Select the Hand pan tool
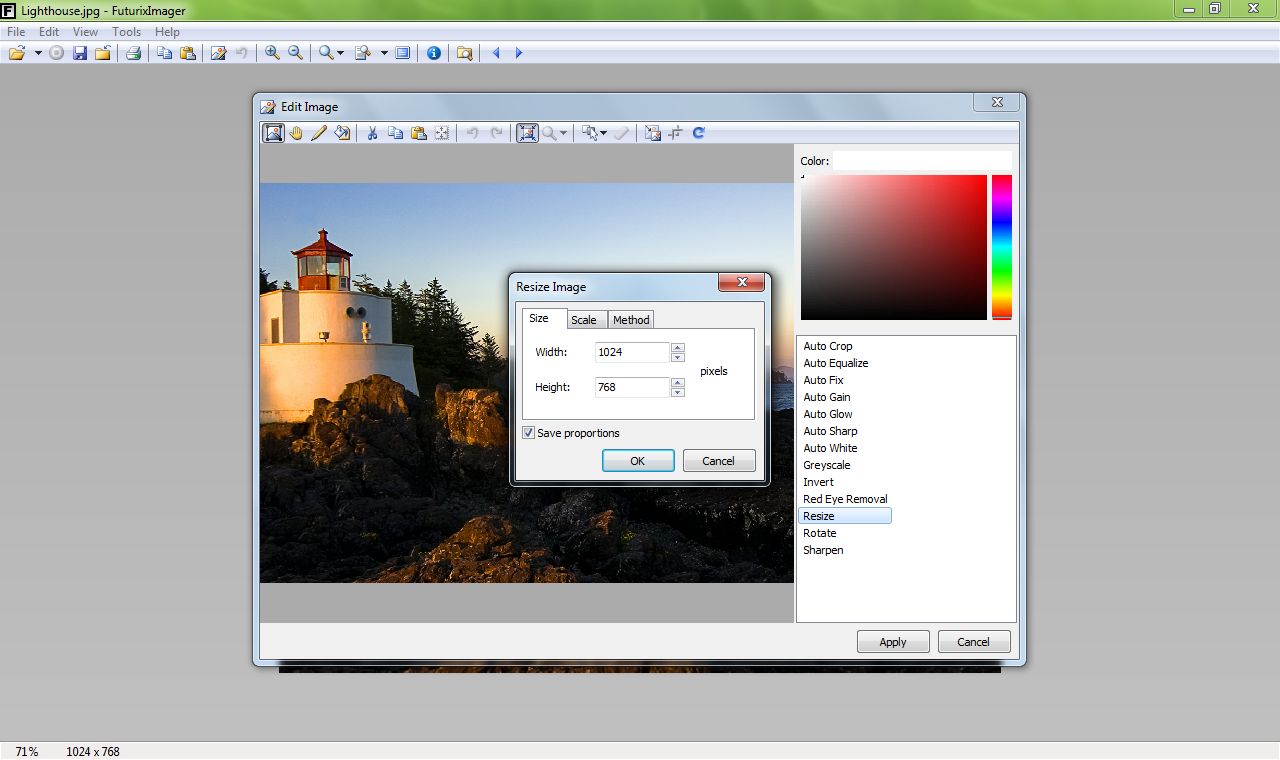 click(x=296, y=133)
